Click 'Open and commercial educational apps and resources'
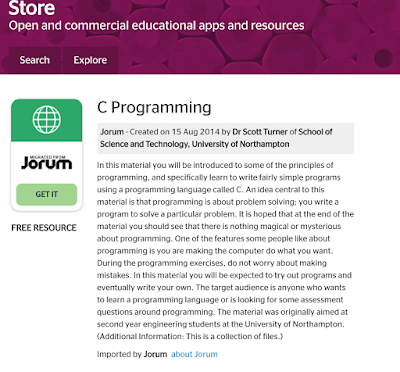 pyautogui.click(x=156, y=26)
